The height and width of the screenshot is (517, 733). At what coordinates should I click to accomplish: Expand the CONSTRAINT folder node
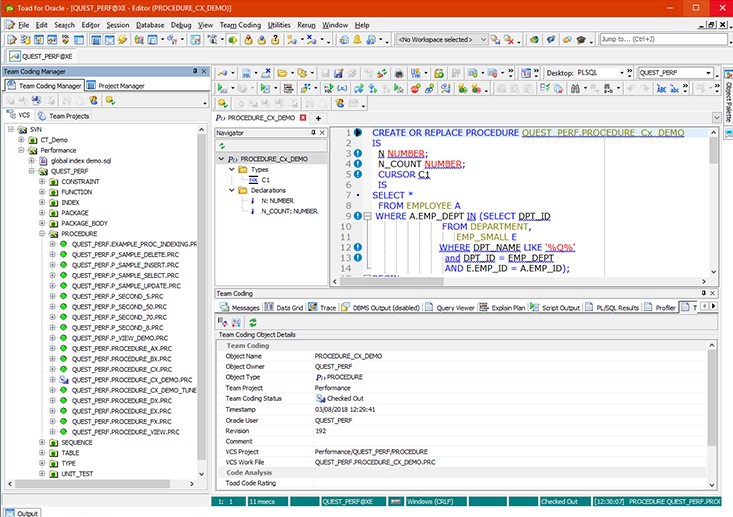click(x=42, y=181)
